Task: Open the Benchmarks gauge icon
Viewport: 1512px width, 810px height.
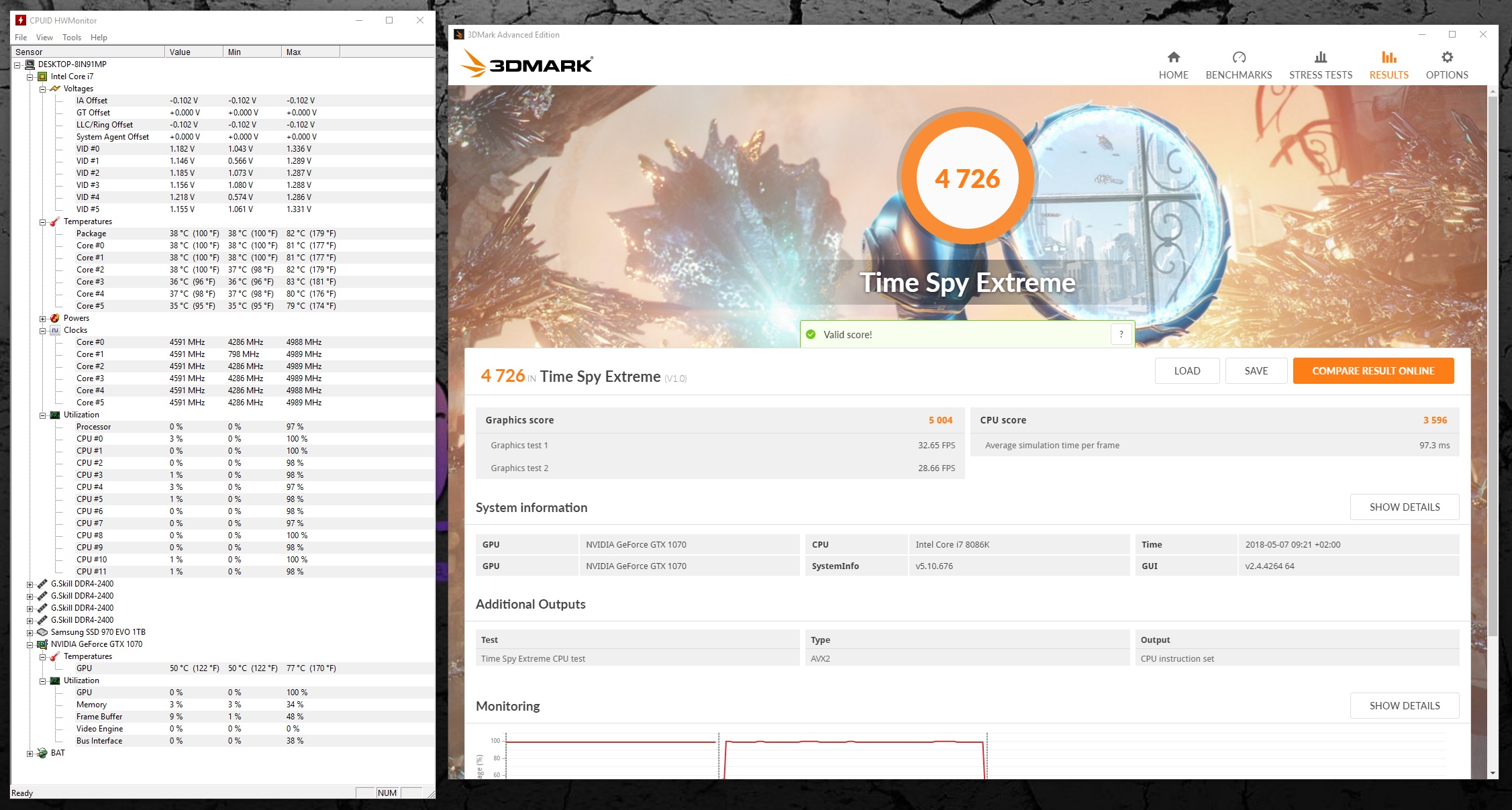Action: coord(1239,57)
